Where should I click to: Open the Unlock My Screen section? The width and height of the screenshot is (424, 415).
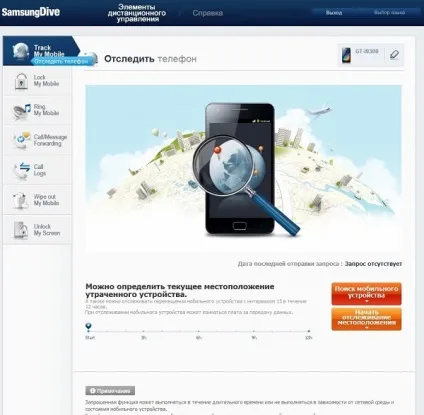coord(37,230)
